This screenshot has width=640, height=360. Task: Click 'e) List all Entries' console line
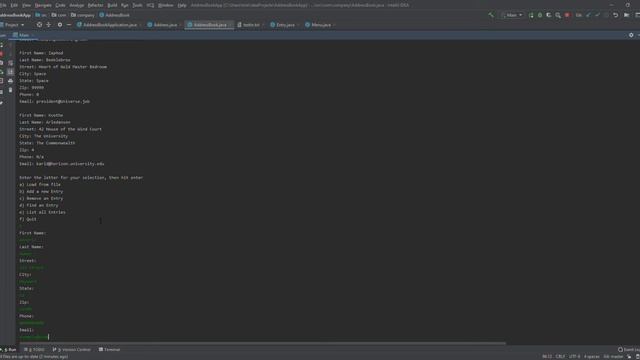[x=42, y=213]
